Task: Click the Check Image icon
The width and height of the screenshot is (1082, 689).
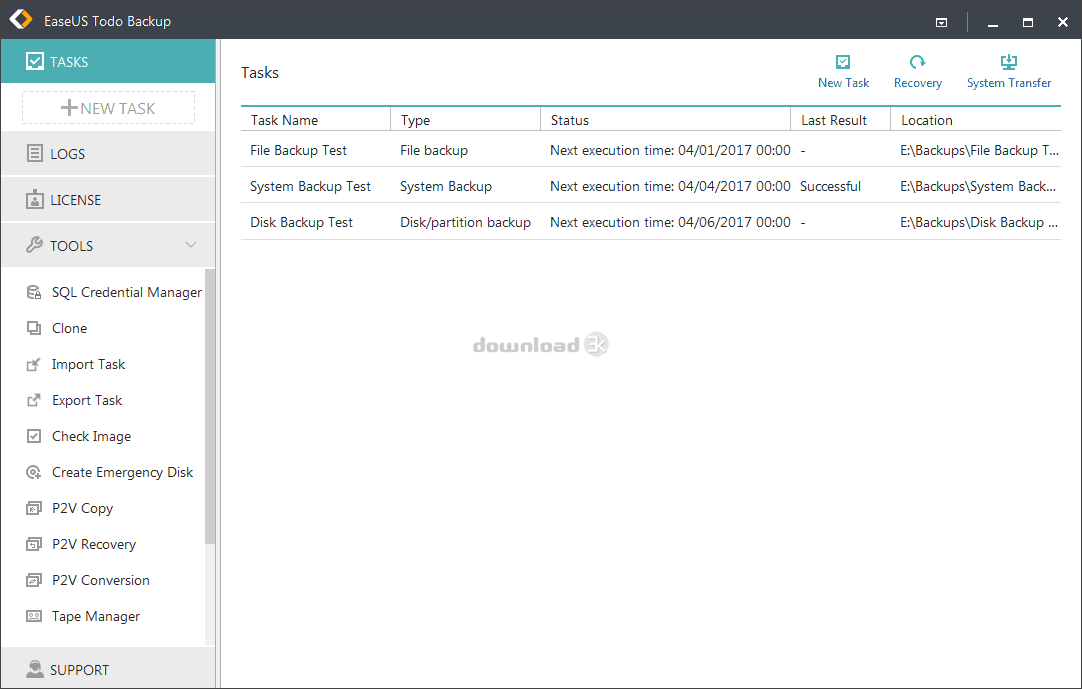Action: click(34, 436)
